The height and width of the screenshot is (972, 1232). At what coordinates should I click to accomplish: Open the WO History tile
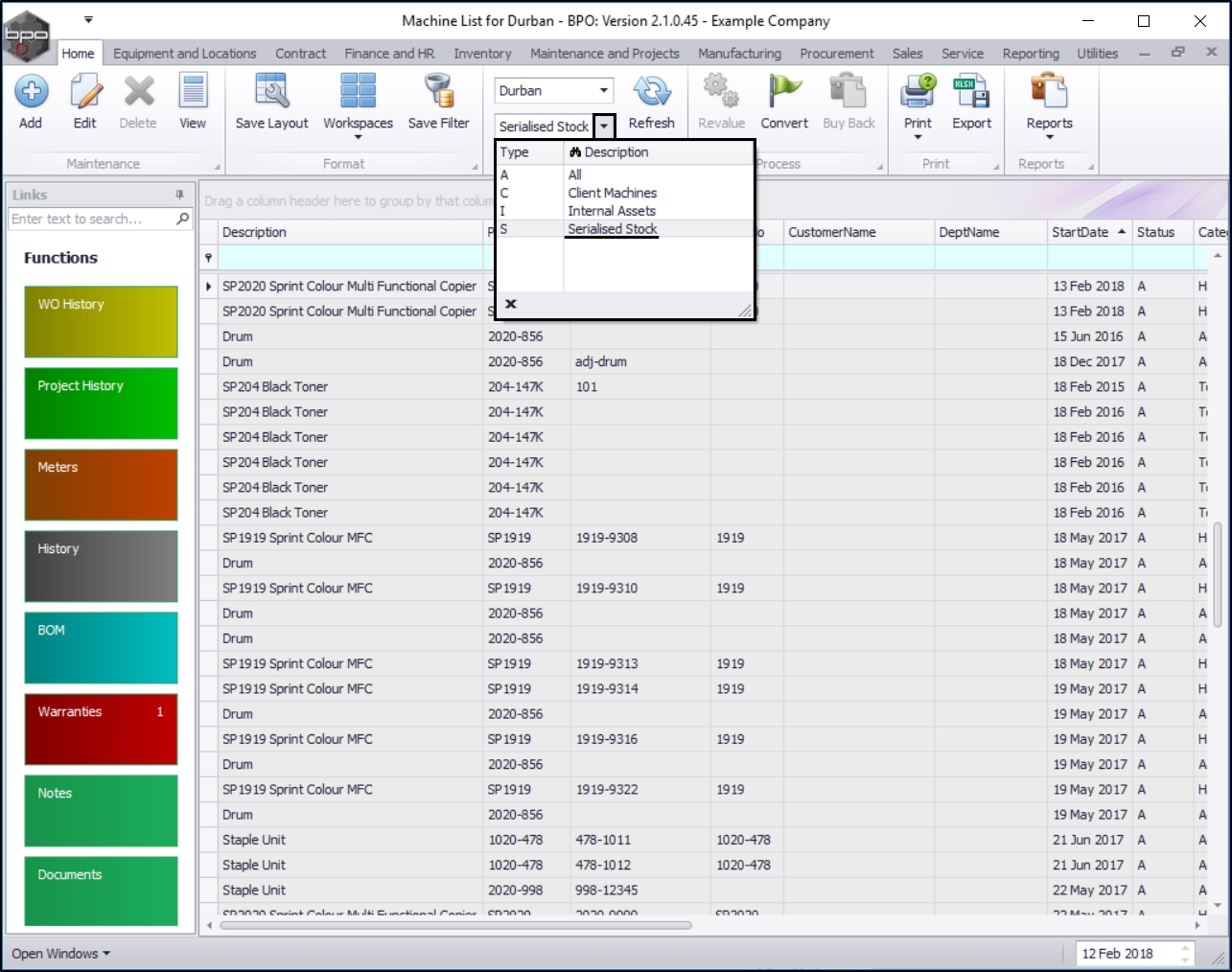(101, 321)
